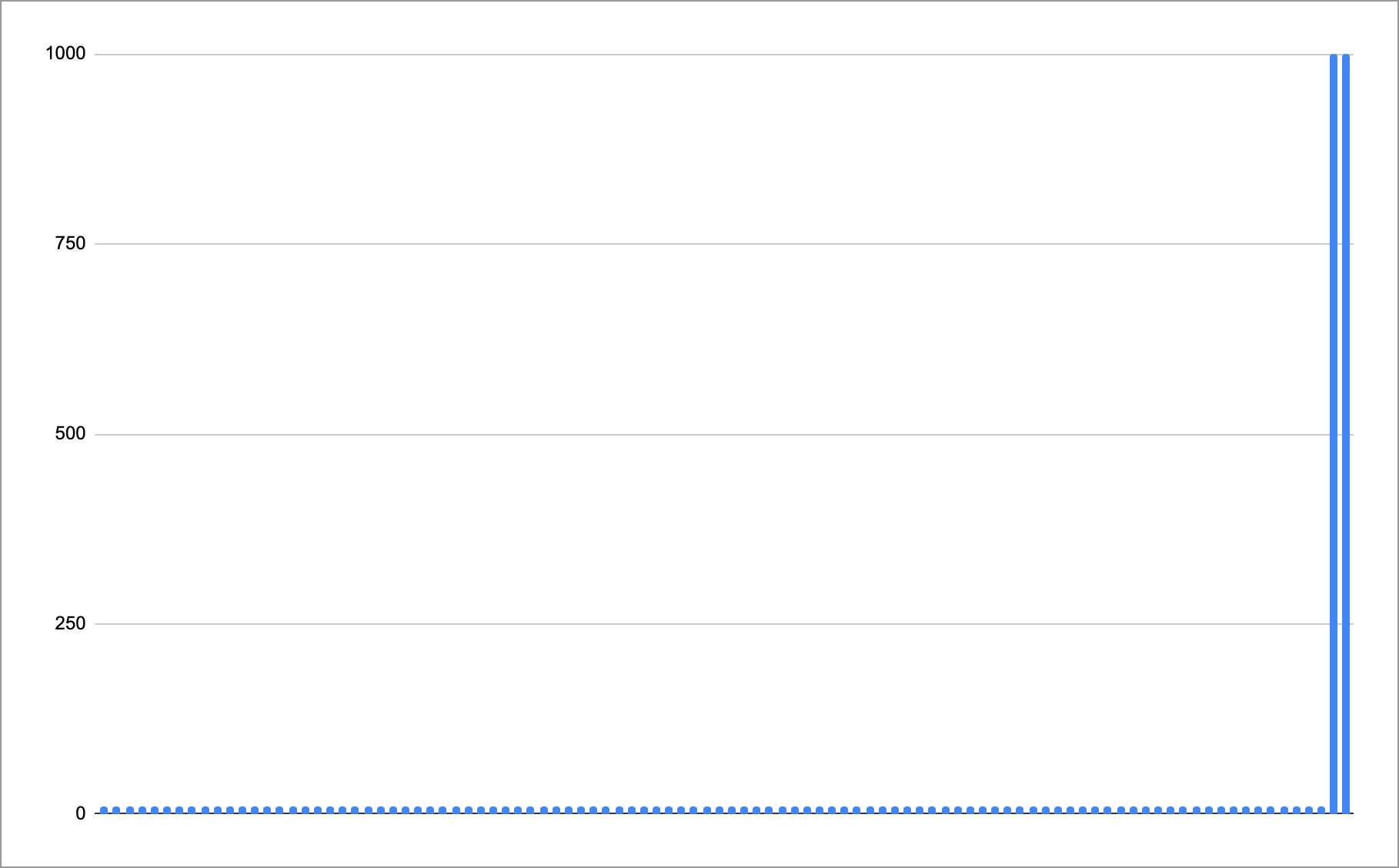This screenshot has width=1399, height=868.
Task: Click the horizontal gridline at 750
Action: click(x=693, y=244)
